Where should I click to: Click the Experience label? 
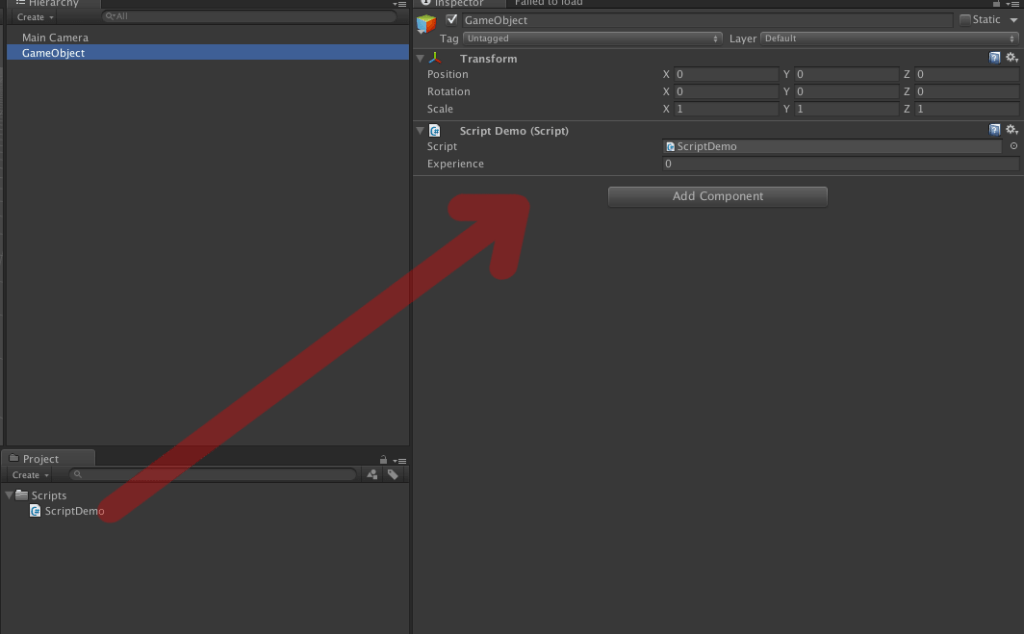click(455, 164)
